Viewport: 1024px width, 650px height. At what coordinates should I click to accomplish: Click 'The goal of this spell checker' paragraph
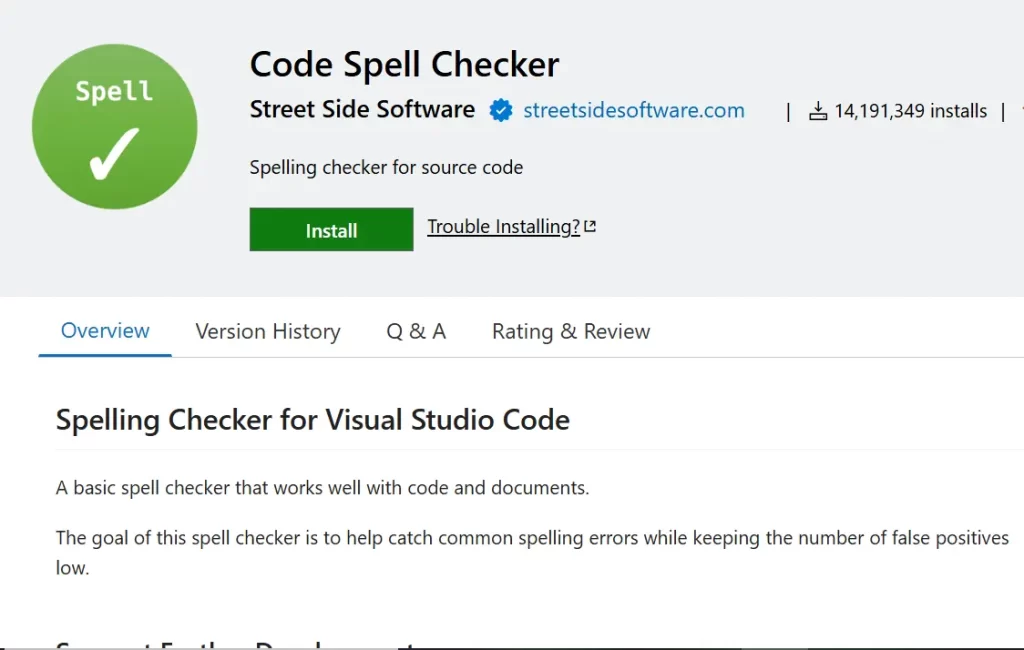(532, 552)
